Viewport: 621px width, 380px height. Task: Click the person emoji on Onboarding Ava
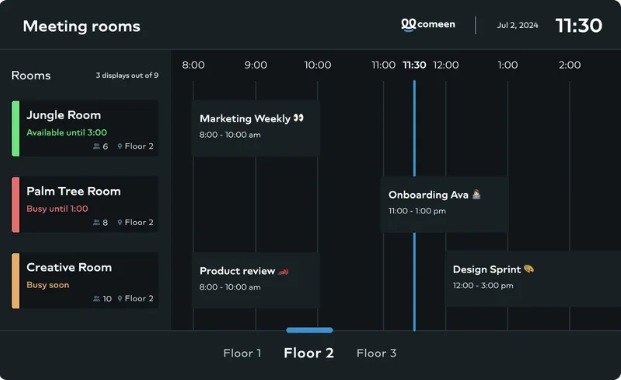point(476,194)
